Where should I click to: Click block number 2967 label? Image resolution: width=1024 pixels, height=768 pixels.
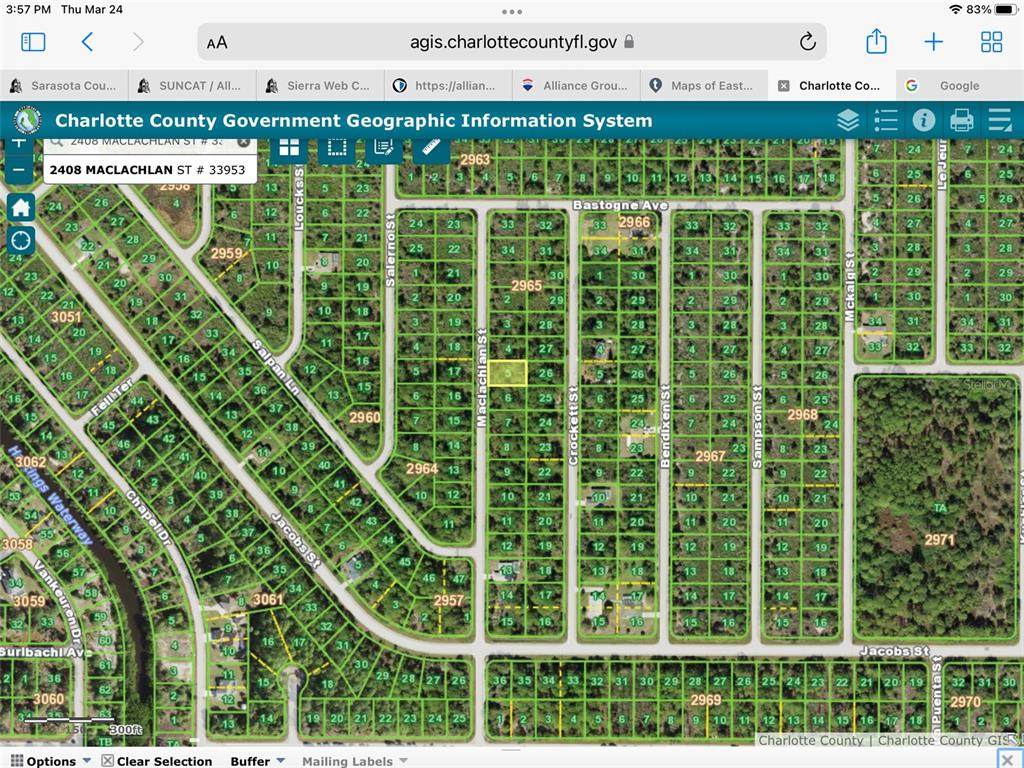coord(710,456)
